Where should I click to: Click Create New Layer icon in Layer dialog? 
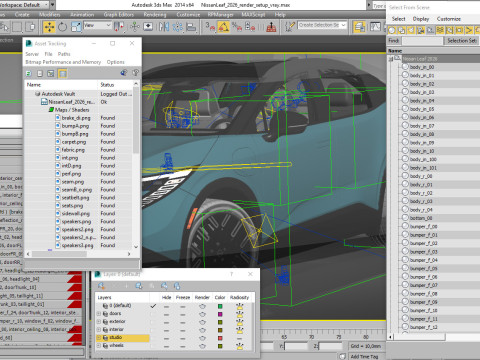101,286
